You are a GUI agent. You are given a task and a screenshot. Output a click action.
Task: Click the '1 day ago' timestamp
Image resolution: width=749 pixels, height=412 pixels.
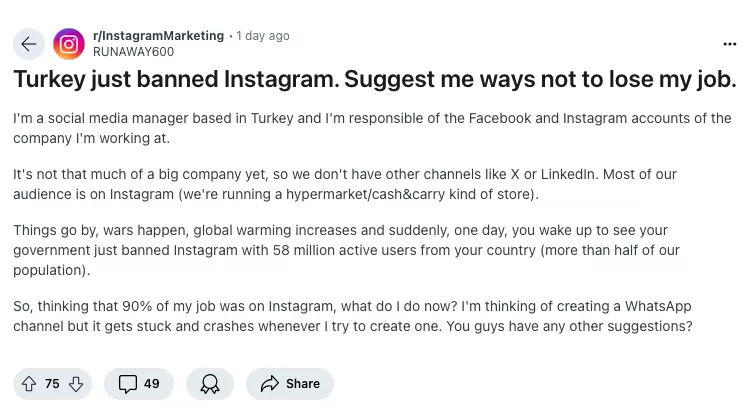[263, 35]
